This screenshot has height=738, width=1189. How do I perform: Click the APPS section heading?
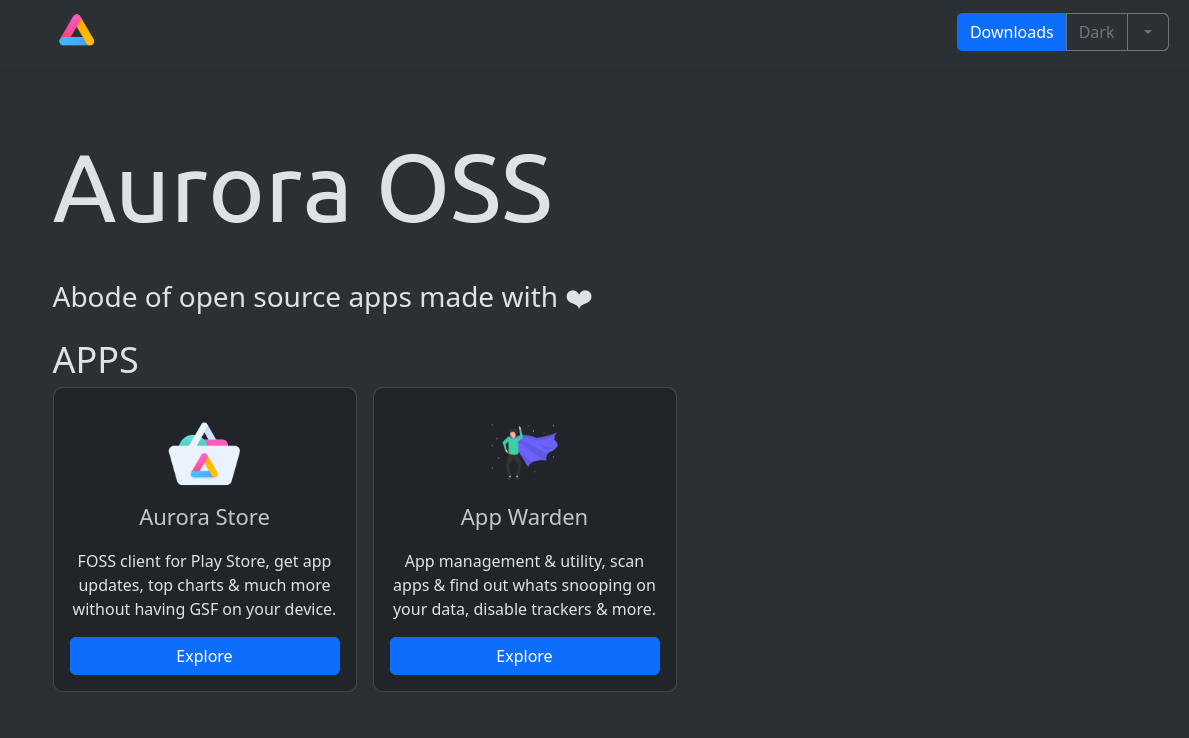coord(96,360)
